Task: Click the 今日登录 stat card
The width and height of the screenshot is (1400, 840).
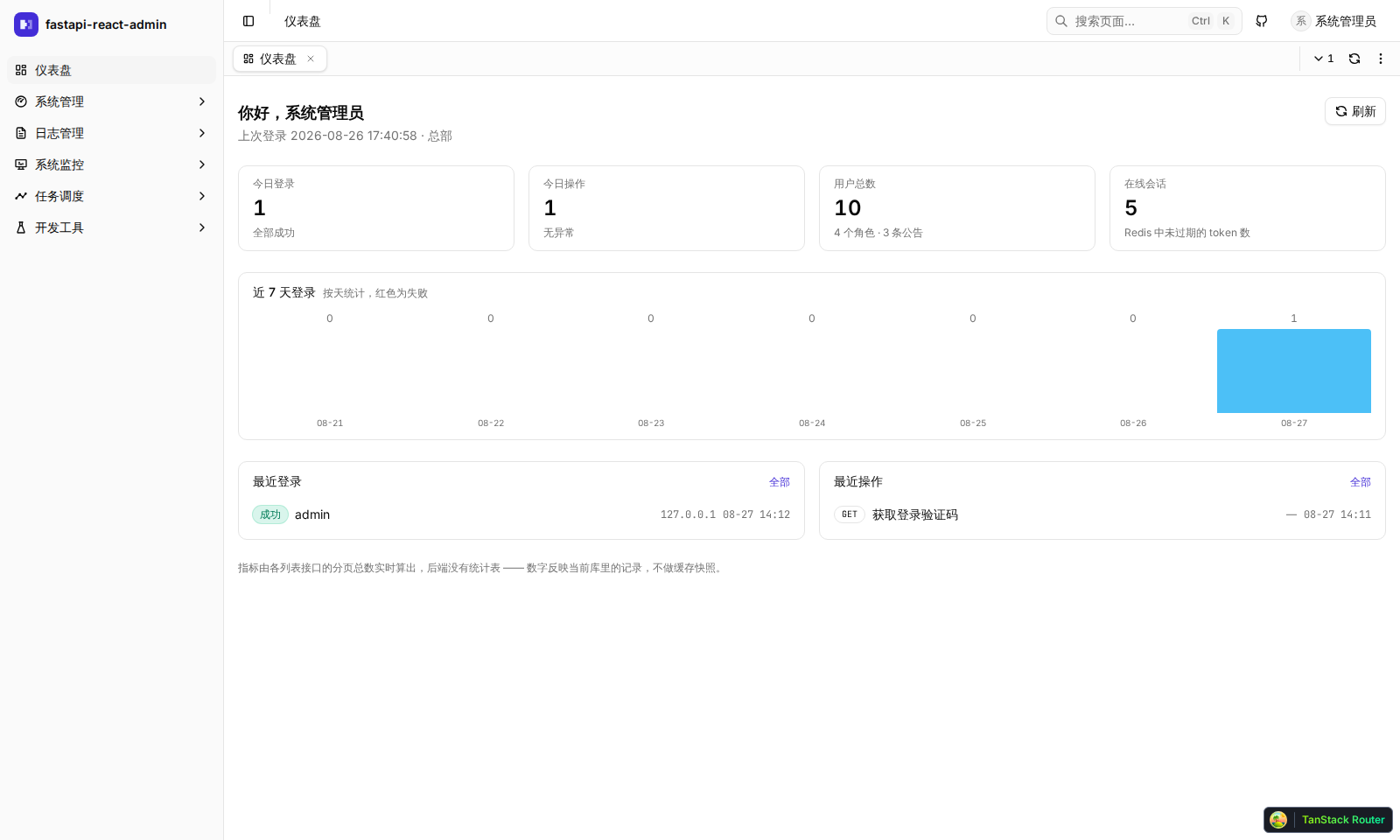Action: (376, 208)
